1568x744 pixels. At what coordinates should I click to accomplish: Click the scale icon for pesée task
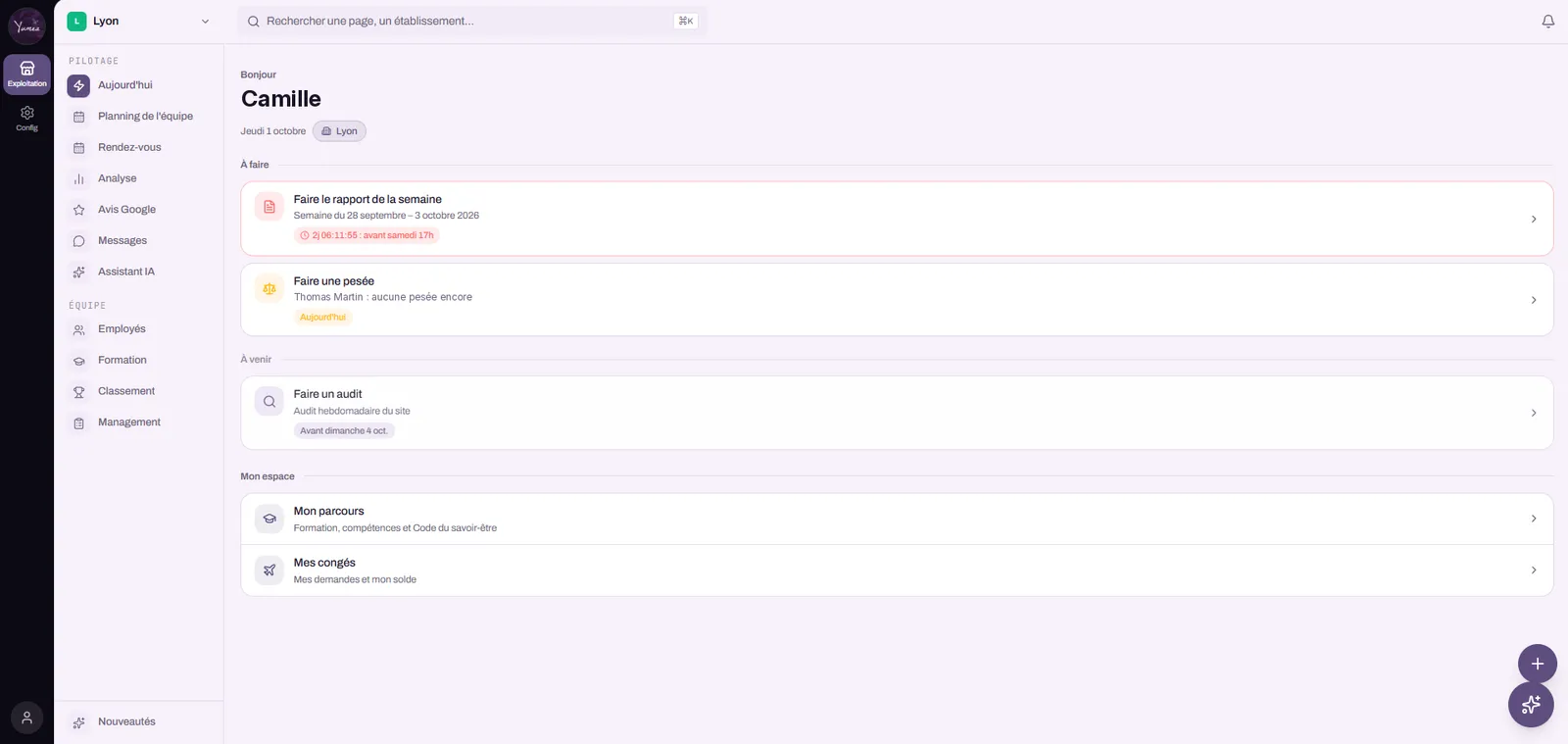tap(269, 289)
